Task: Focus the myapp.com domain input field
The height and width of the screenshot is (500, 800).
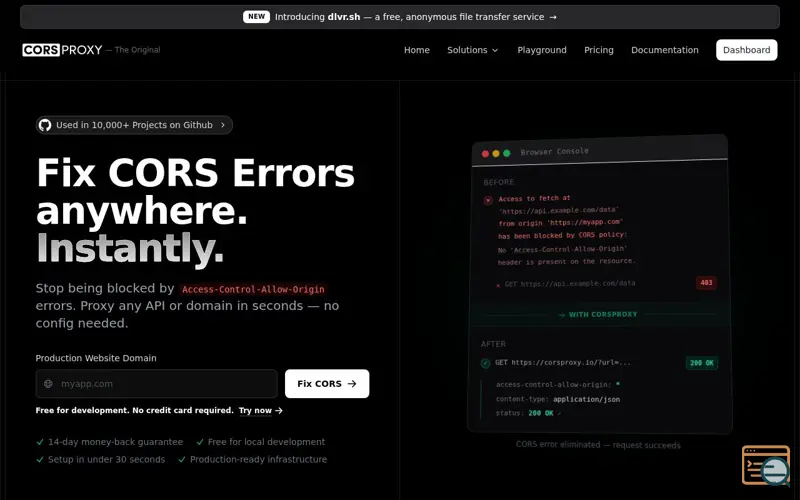Action: 157,384
